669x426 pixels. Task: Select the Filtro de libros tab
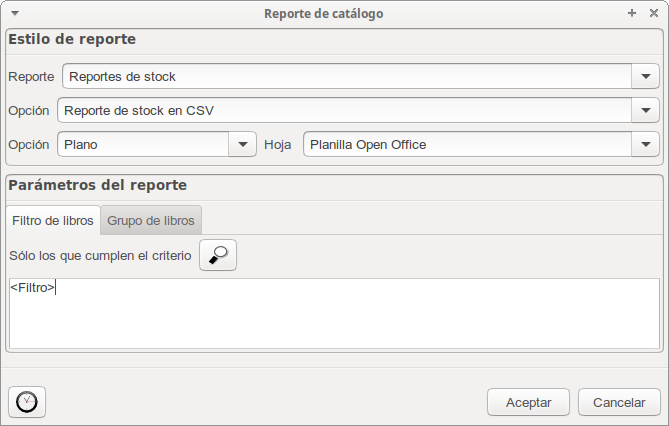coord(53,220)
